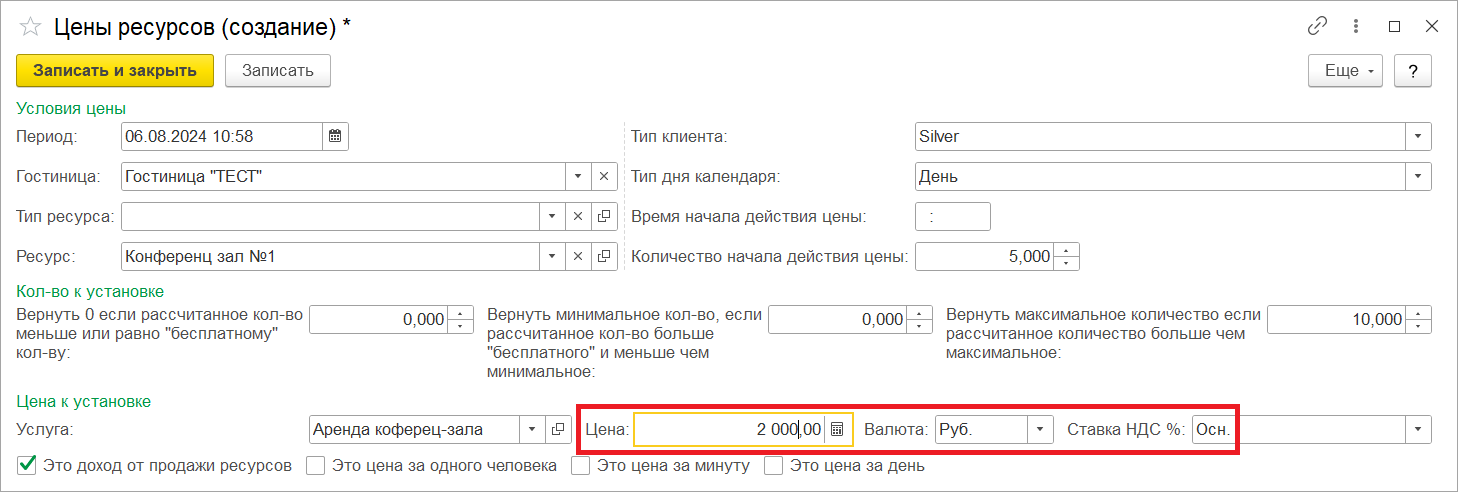Click the Цена к установке section heading

point(84,401)
